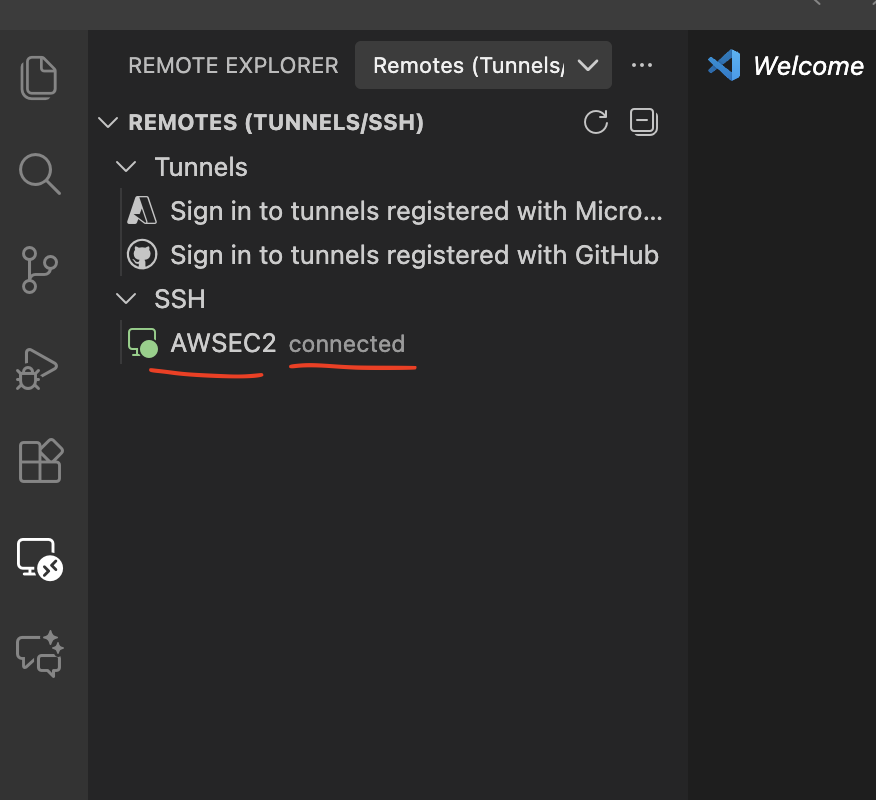The height and width of the screenshot is (800, 876).
Task: Click the green connected status dot on AWSEC2
Action: coord(147,348)
